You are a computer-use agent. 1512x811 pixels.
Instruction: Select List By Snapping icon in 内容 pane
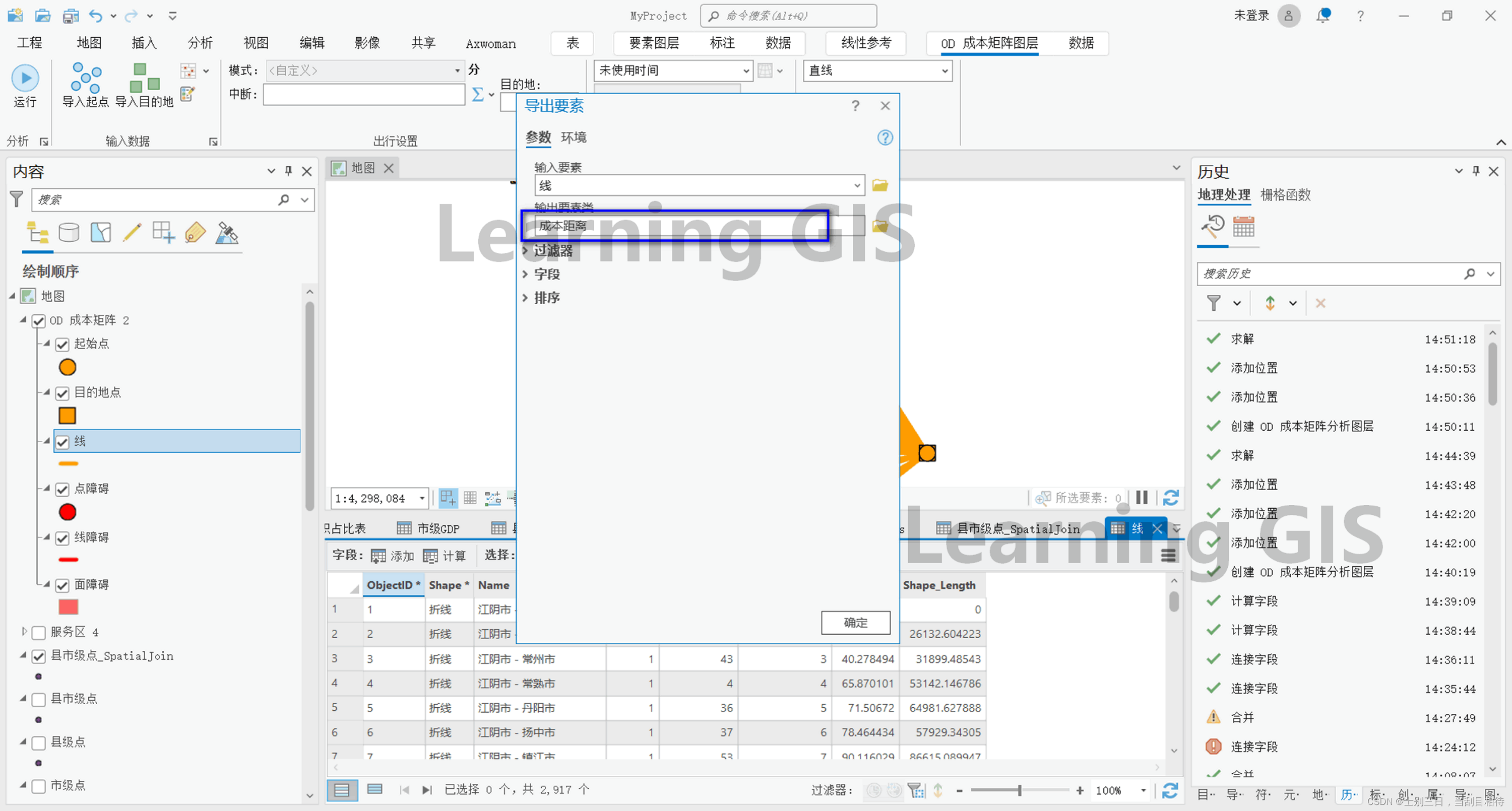(x=163, y=233)
